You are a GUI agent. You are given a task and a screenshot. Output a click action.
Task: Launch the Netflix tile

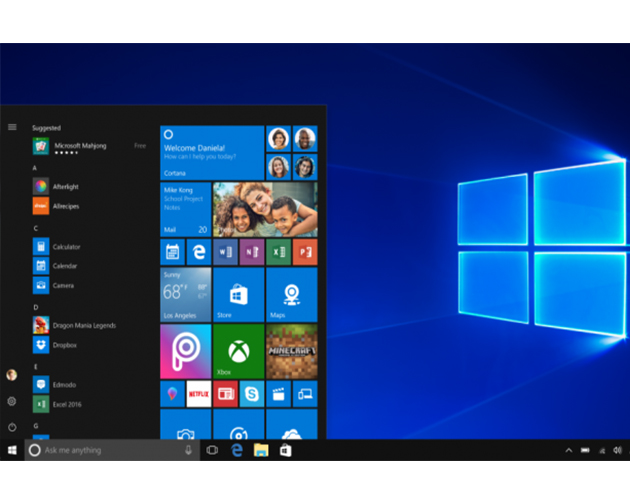click(199, 394)
